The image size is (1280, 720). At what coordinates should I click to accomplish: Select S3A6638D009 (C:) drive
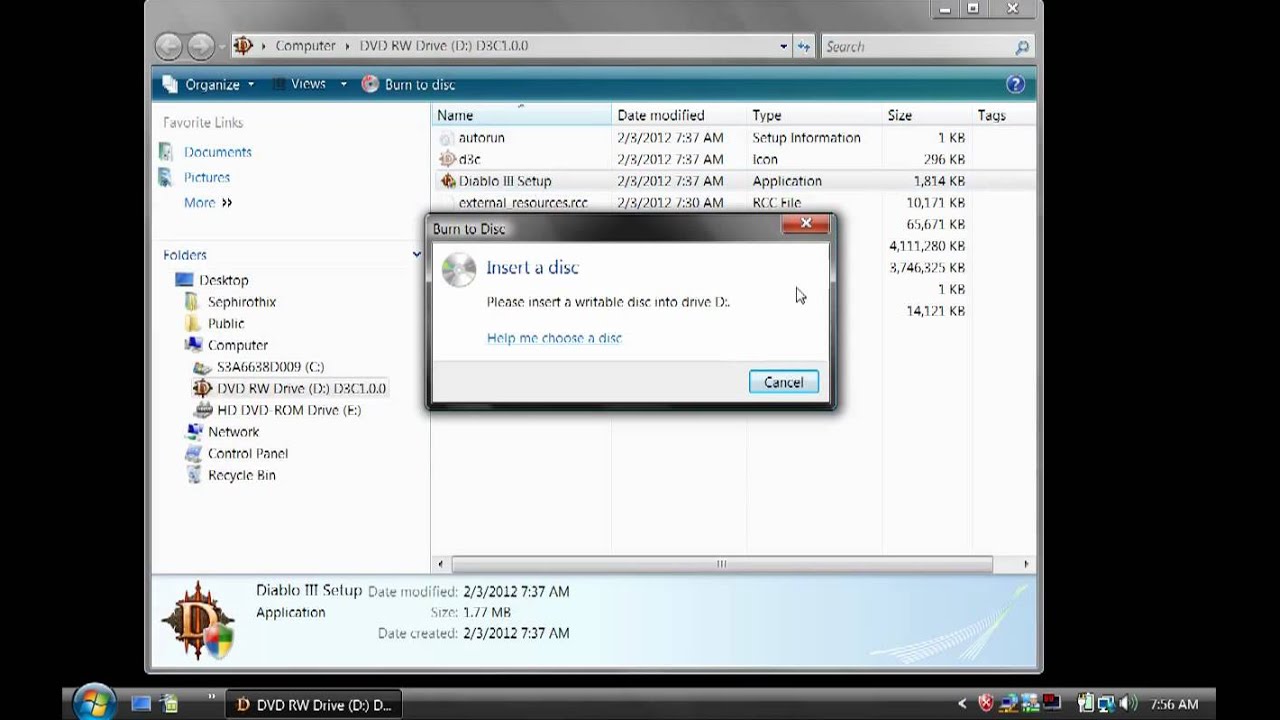pos(270,367)
